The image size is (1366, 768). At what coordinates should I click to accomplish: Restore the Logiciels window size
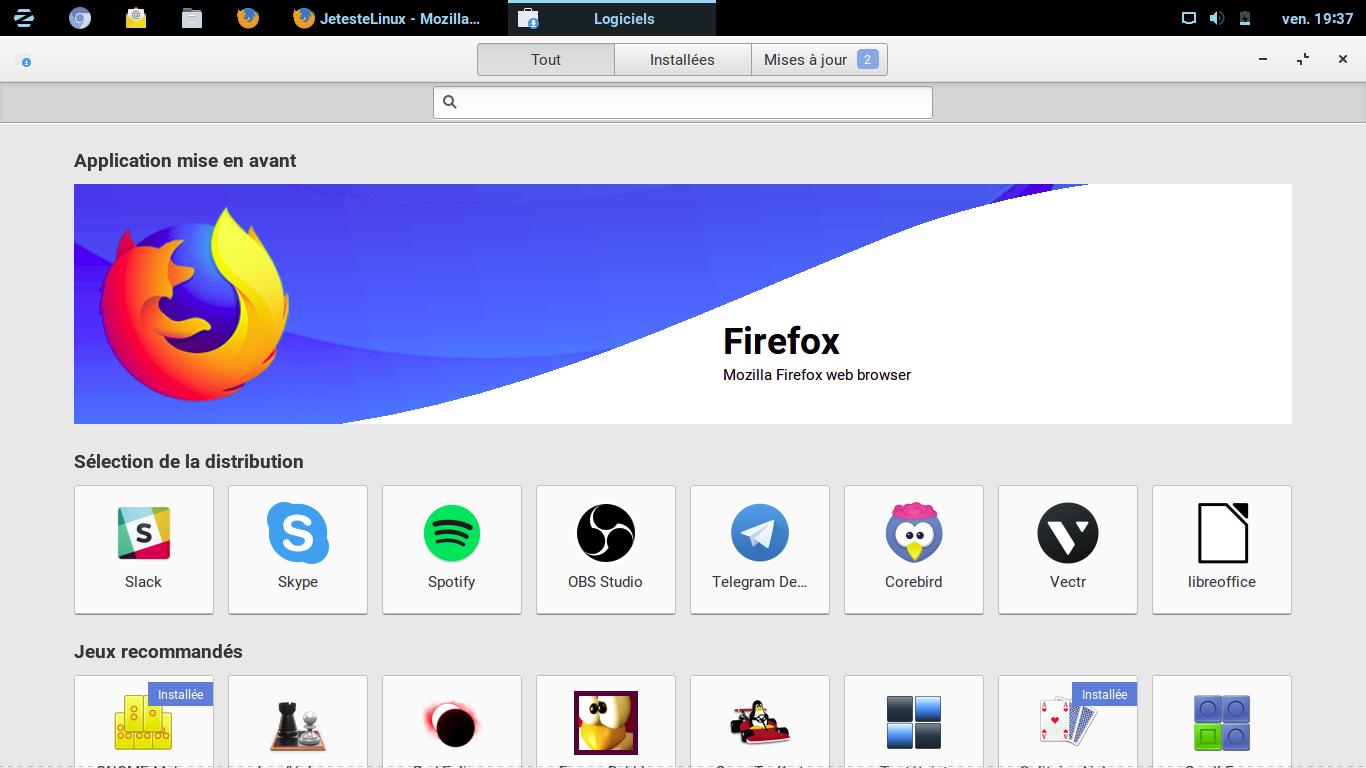tap(1303, 60)
